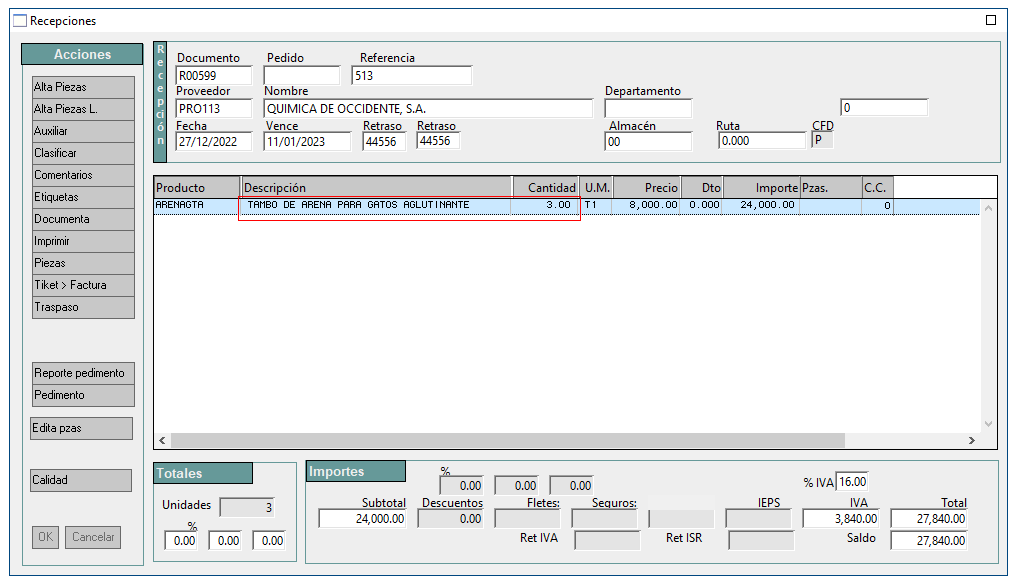Choose the Documenta action
The width and height of the screenshot is (1015, 584).
[x=84, y=219]
